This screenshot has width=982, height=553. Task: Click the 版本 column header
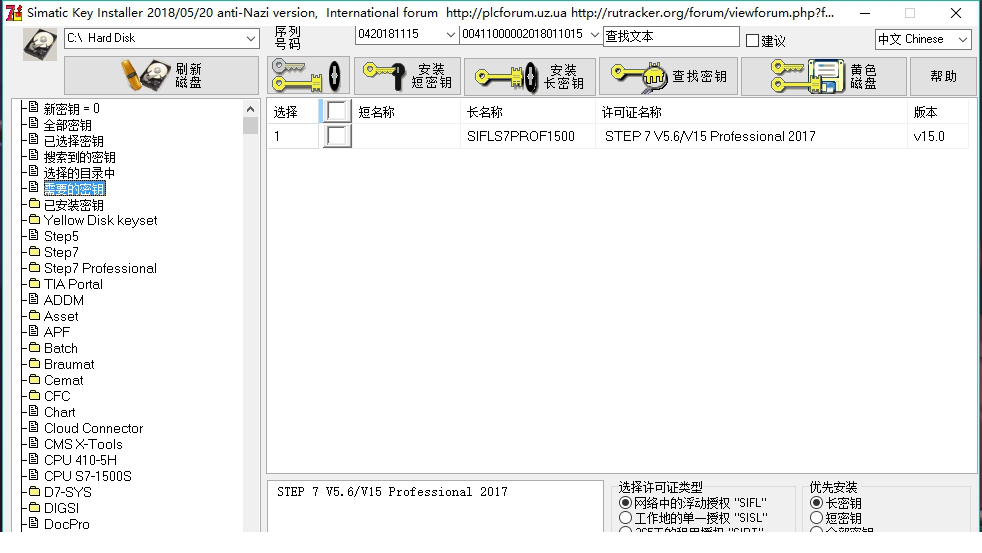[938, 112]
